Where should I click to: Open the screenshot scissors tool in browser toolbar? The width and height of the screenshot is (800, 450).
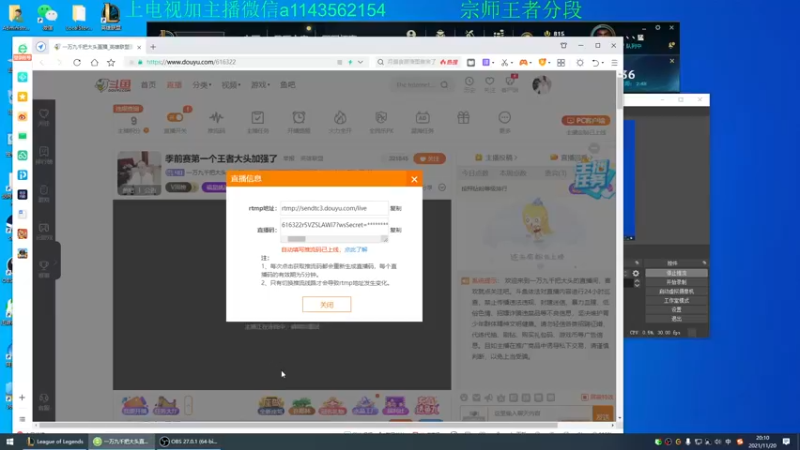tap(504, 62)
